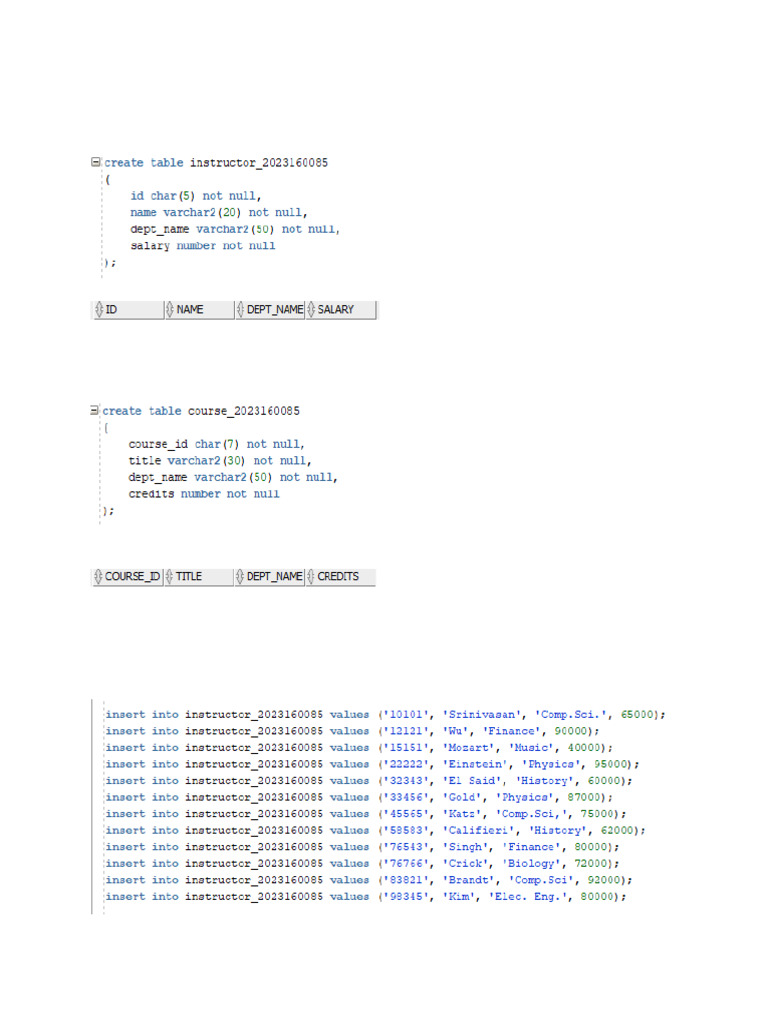Place cursor on the Srinivasan insert line
The width and height of the screenshot is (768, 1024).
coord(385,714)
